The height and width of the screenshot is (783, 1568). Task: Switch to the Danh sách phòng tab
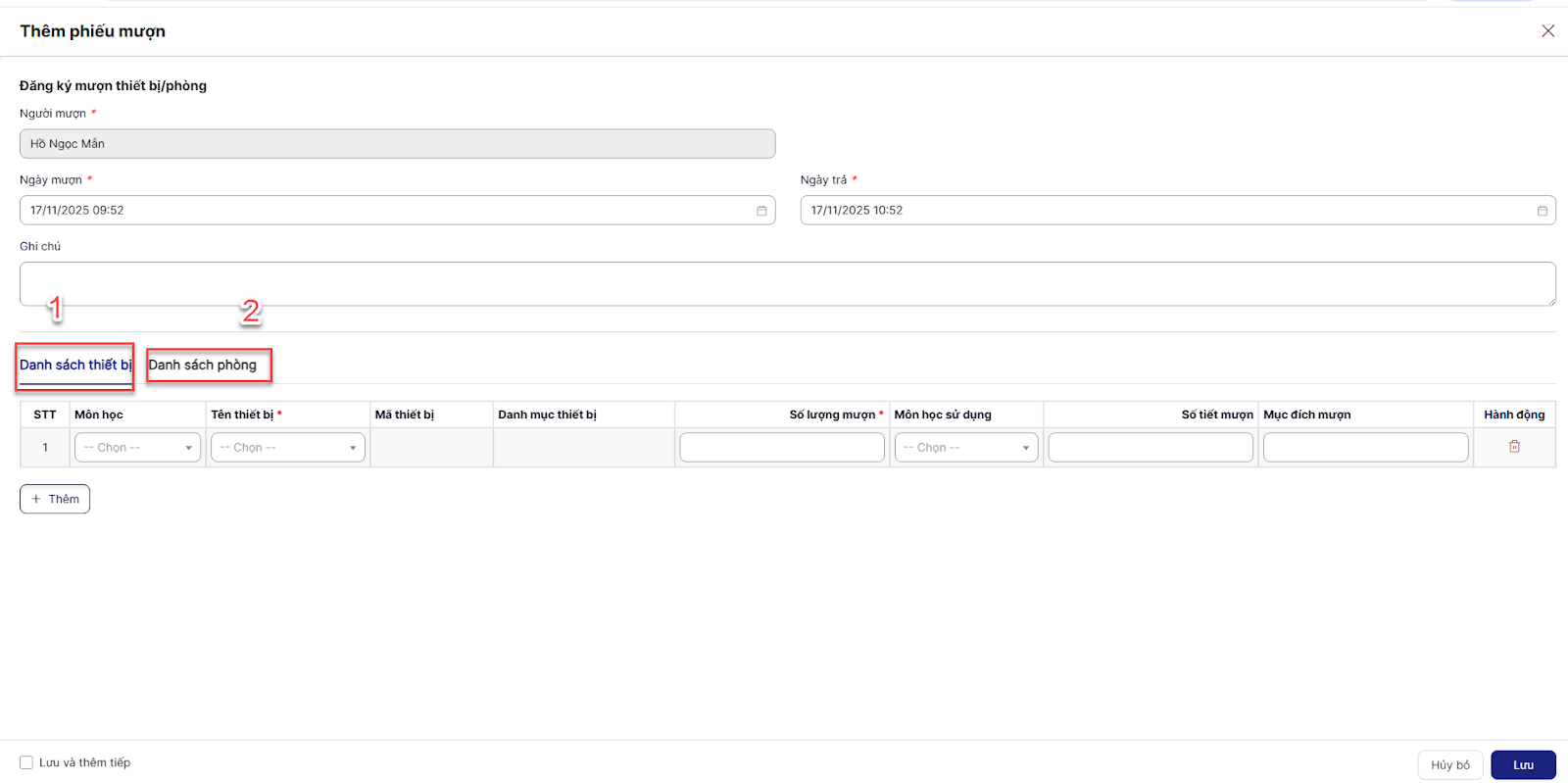pos(203,365)
